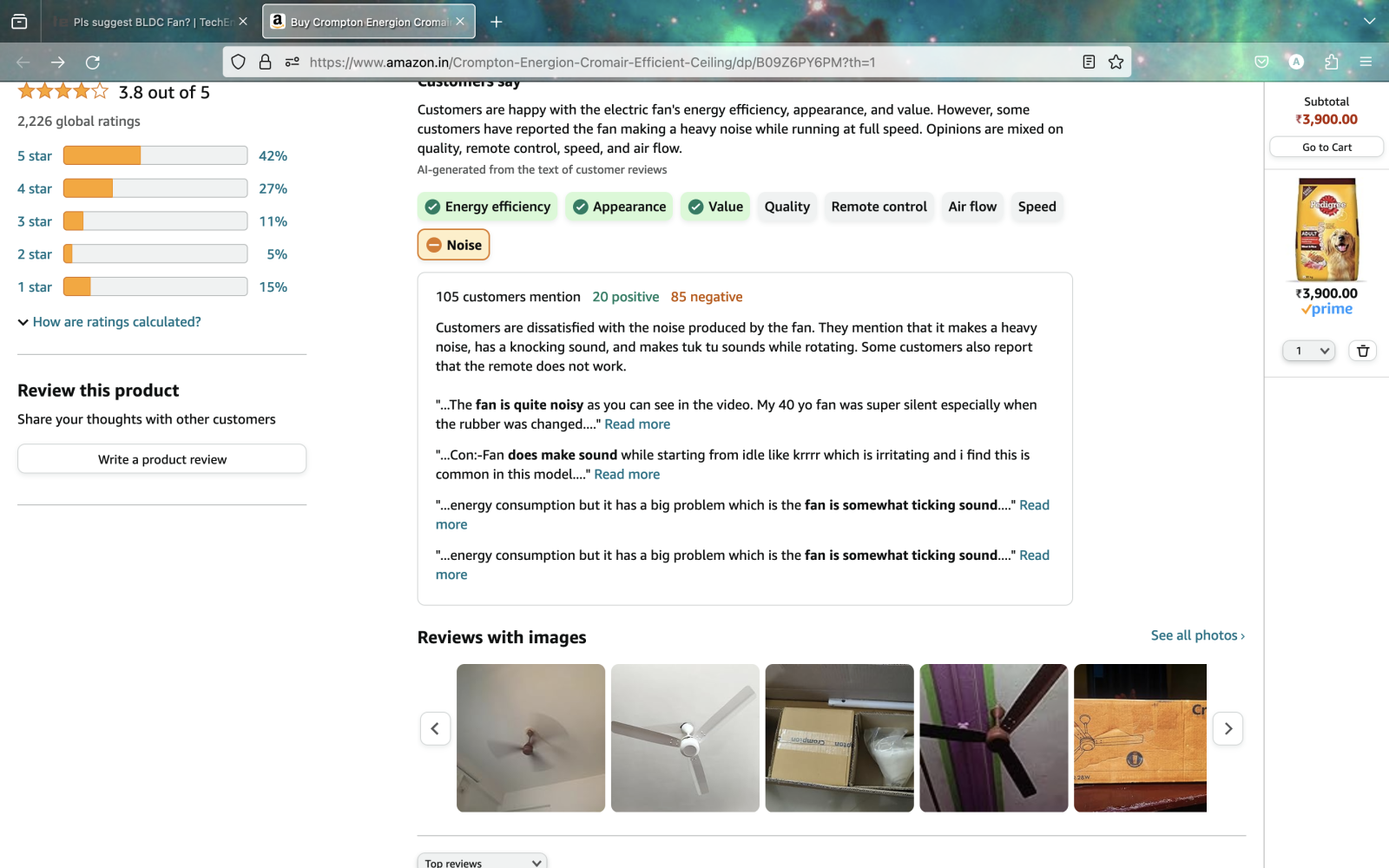Filter by 4 star reviews link
1389x868 pixels.
click(35, 188)
